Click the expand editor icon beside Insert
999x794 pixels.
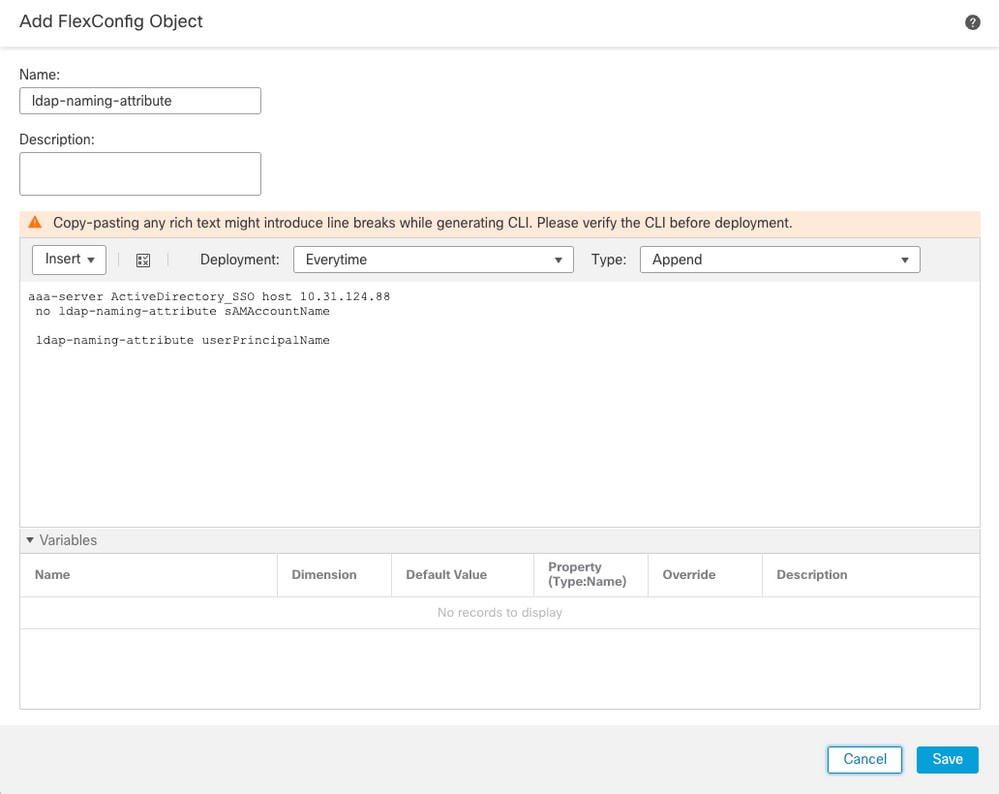143,259
